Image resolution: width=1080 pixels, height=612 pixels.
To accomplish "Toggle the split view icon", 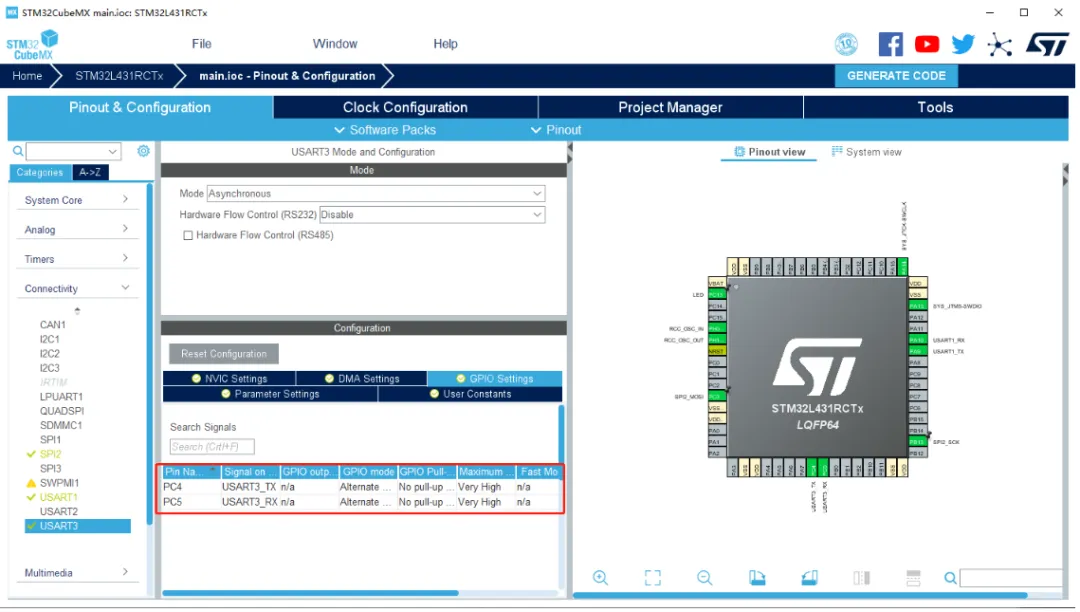I will pos(861,578).
